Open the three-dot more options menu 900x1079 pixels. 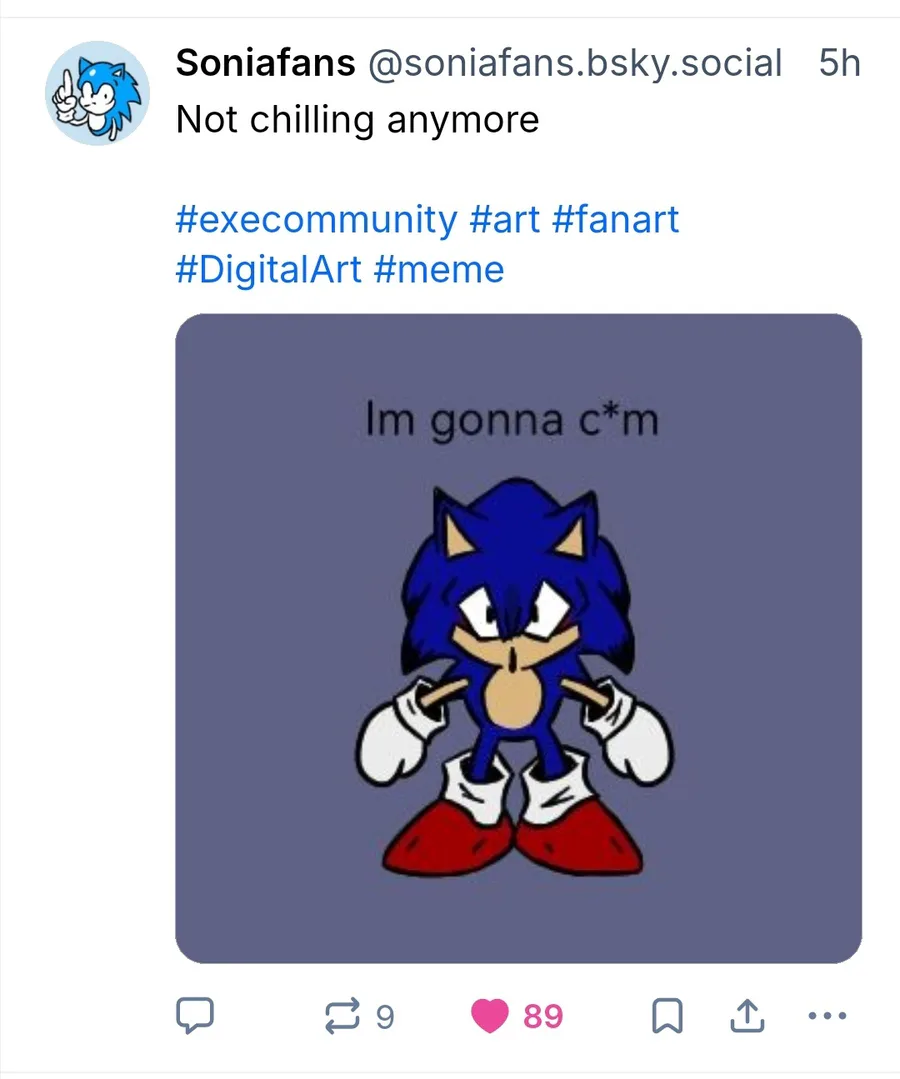pyautogui.click(x=826, y=1016)
